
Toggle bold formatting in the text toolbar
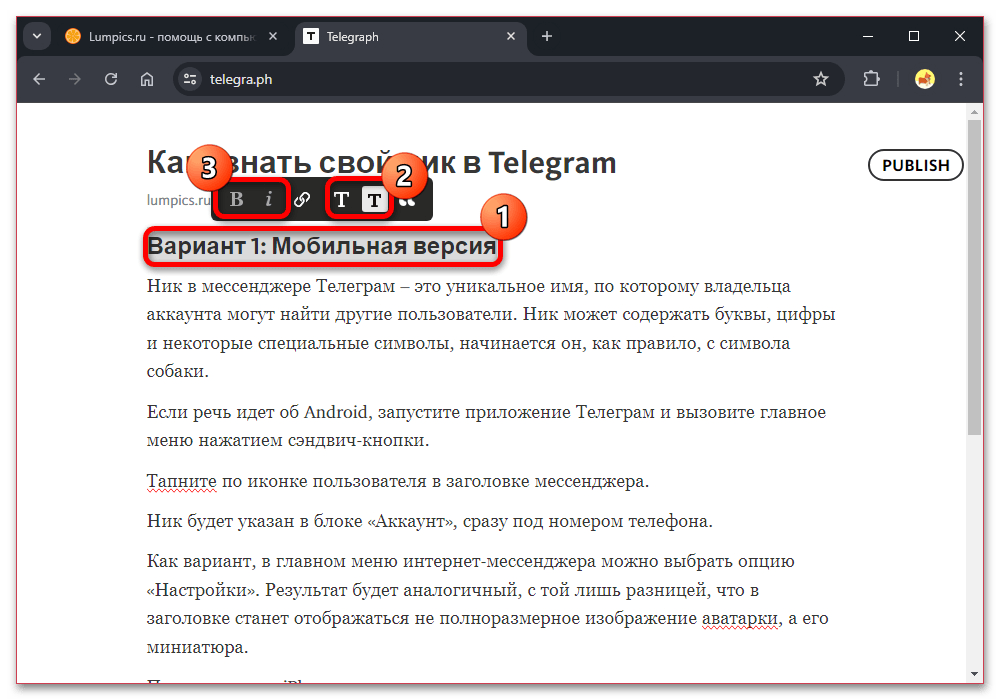(x=237, y=200)
